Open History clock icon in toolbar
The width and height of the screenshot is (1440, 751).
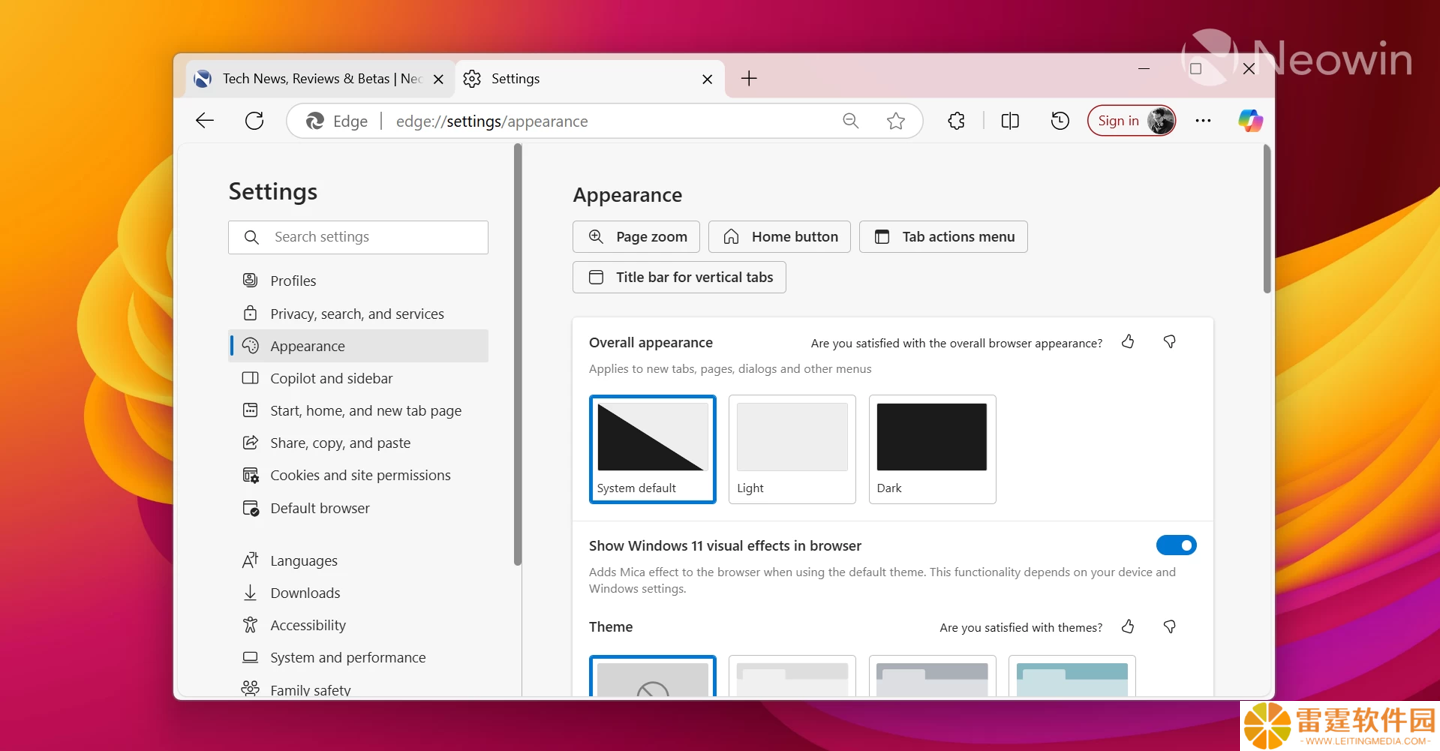1060,121
